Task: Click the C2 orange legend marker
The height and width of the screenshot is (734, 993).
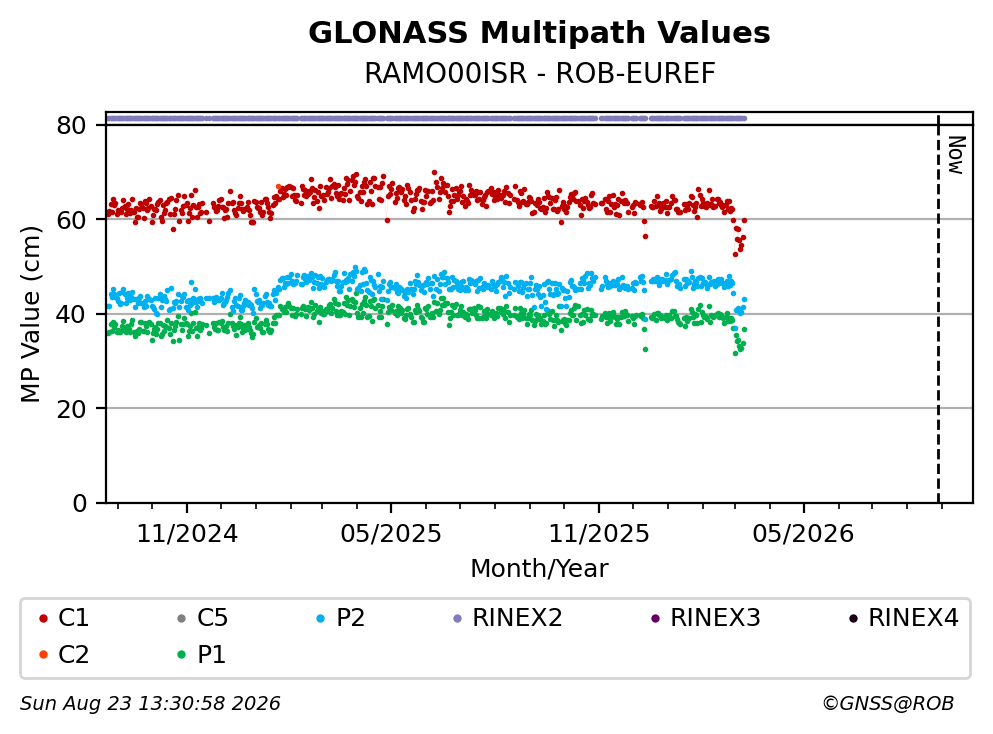Action: coord(43,655)
